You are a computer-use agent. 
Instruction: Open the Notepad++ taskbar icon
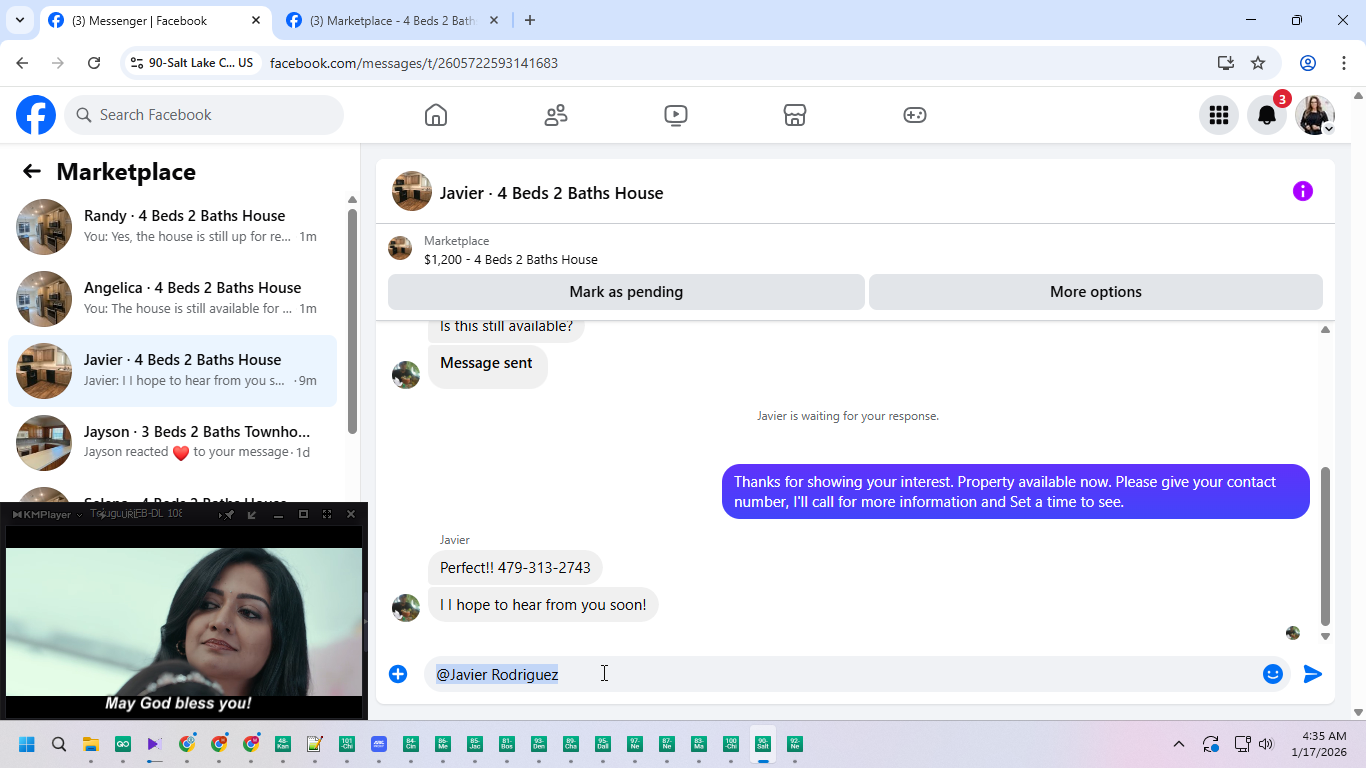(x=315, y=744)
